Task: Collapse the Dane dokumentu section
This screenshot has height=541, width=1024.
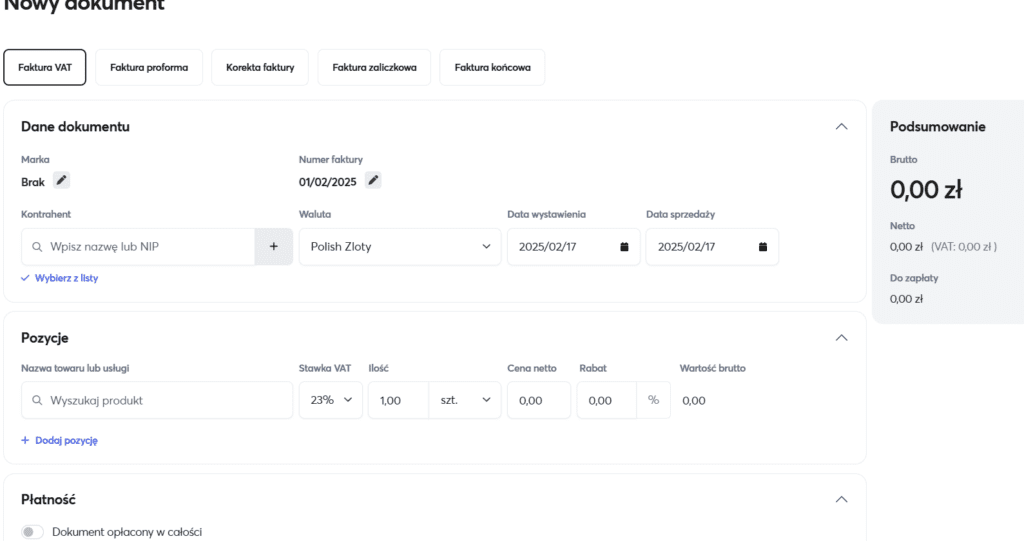Action: pyautogui.click(x=841, y=127)
